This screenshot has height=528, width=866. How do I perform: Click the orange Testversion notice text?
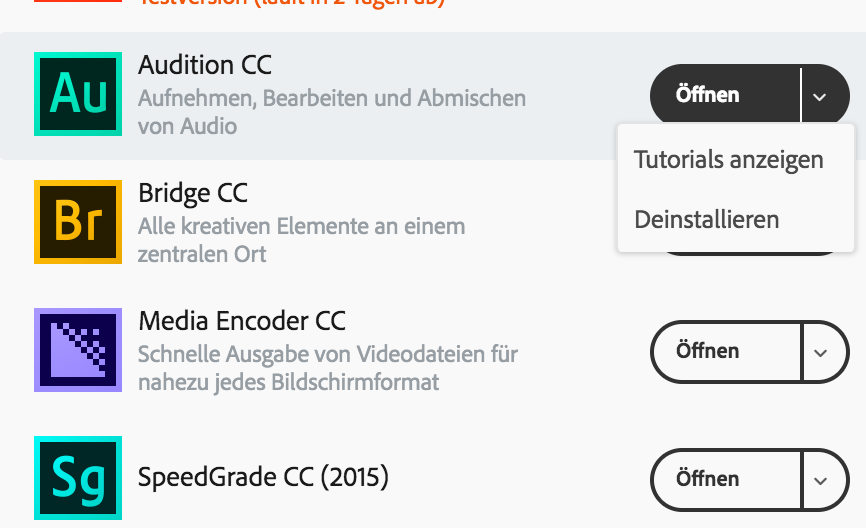(x=292, y=3)
